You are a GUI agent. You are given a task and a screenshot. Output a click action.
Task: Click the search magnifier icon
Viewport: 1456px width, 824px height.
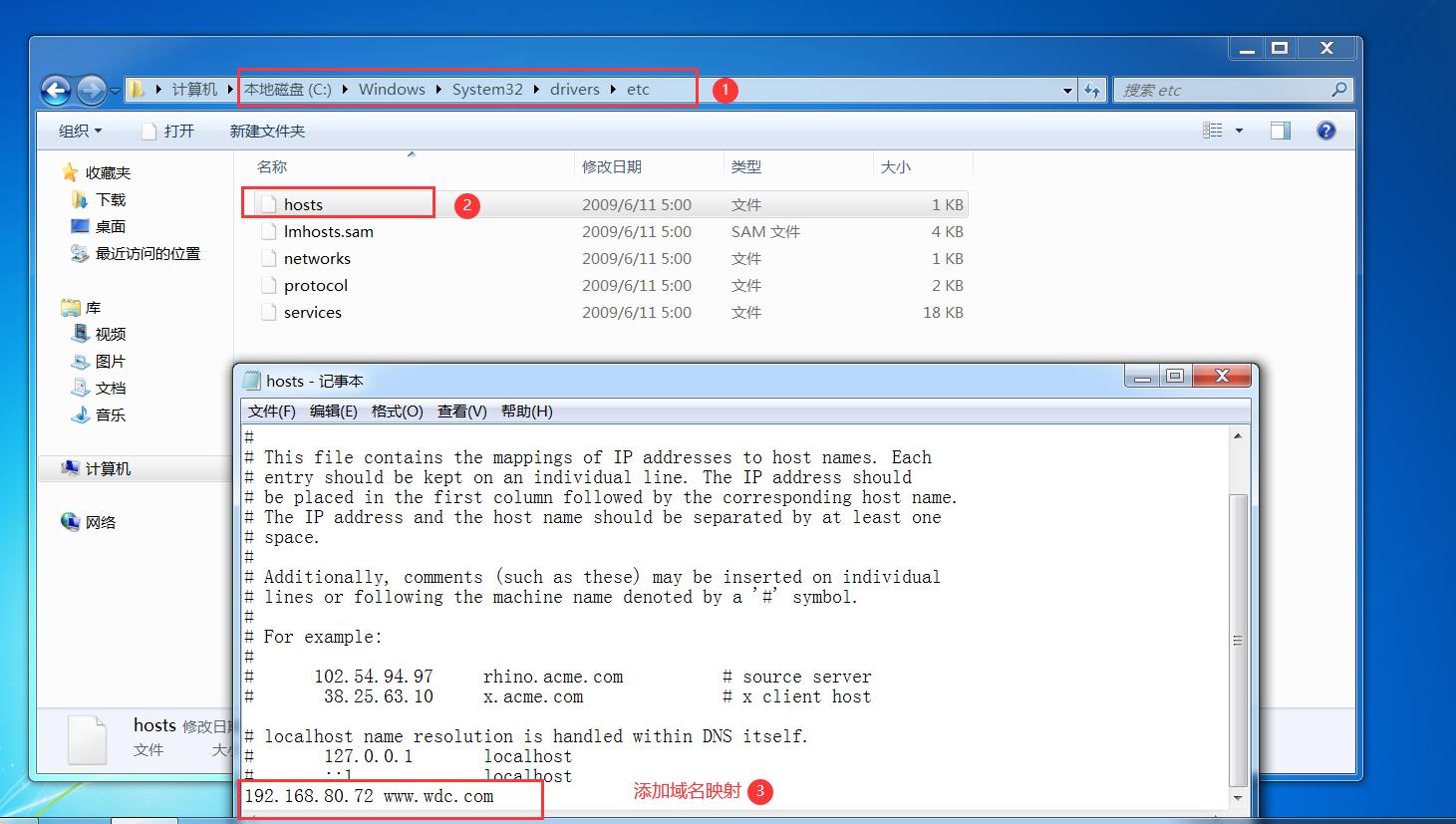pos(1339,90)
